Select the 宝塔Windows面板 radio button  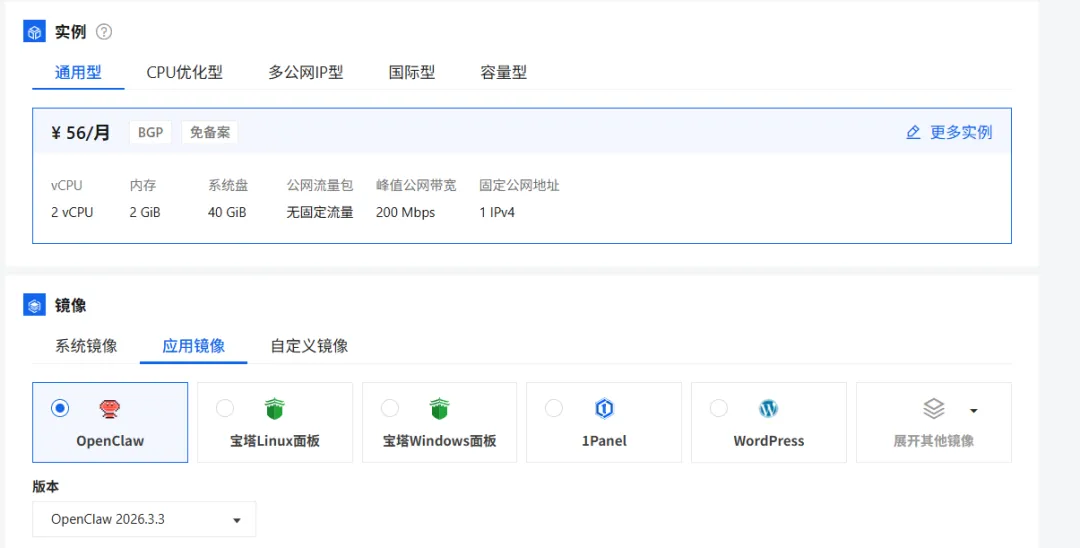point(390,408)
